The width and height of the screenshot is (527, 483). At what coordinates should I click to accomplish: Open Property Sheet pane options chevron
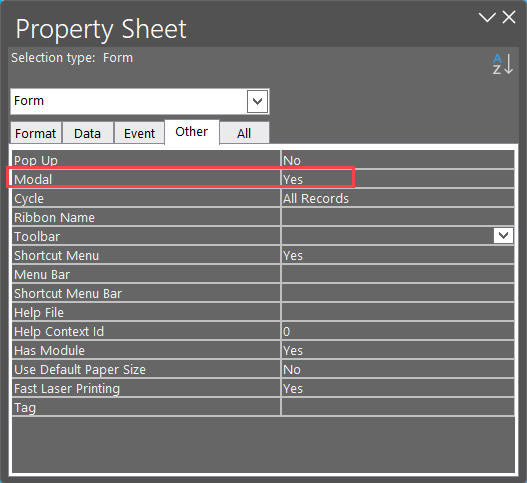point(487,17)
